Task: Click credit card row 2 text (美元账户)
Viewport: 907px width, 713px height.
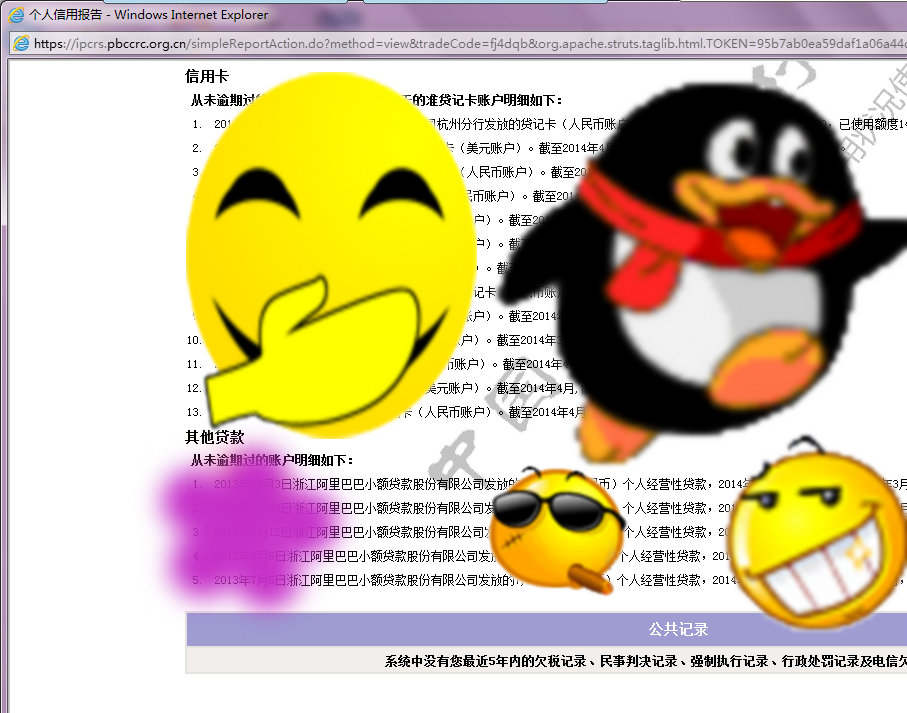Action: pos(492,148)
